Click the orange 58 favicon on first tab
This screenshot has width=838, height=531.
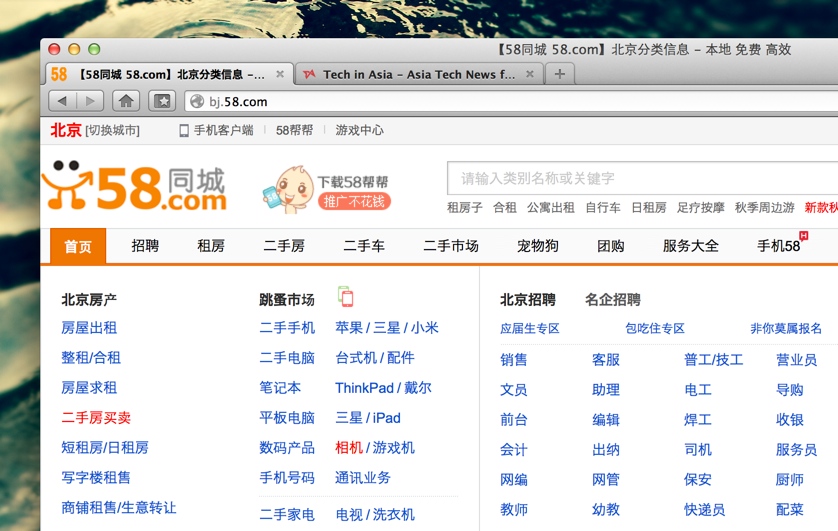click(59, 74)
